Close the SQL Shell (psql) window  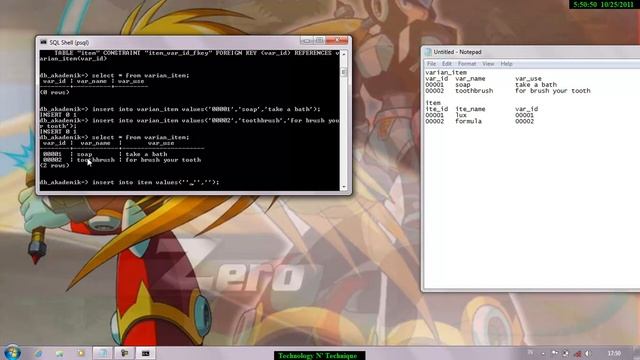tap(337, 40)
